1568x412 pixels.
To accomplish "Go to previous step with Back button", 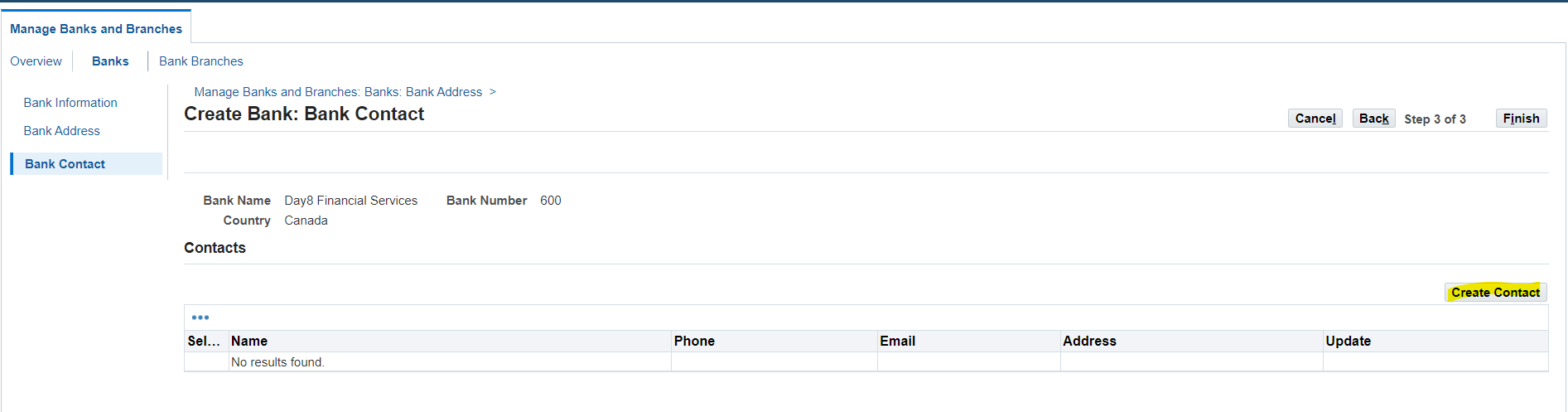I will tap(1373, 119).
